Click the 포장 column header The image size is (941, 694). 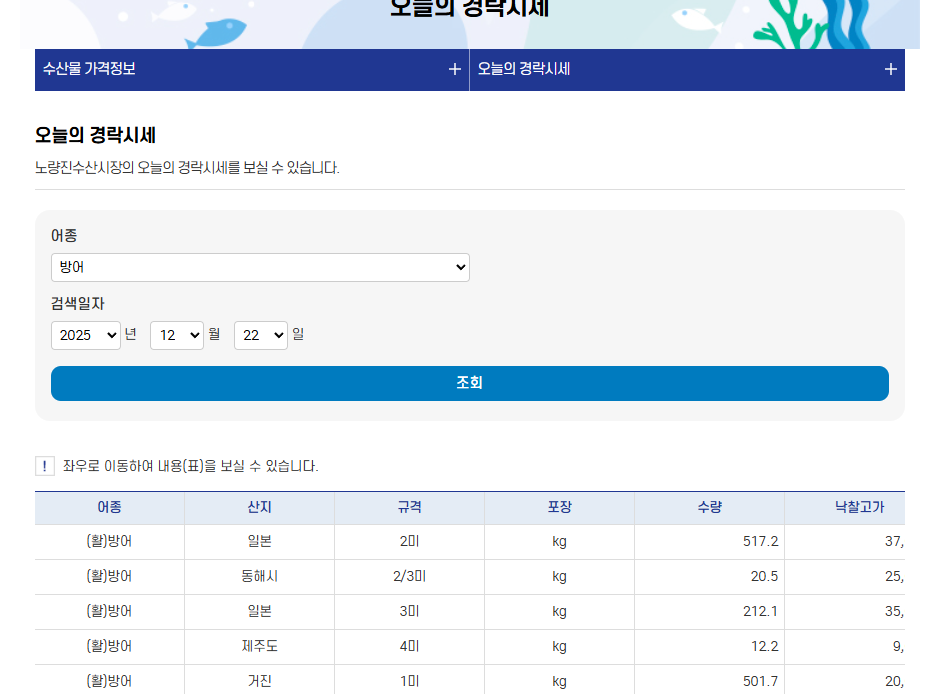pos(559,508)
